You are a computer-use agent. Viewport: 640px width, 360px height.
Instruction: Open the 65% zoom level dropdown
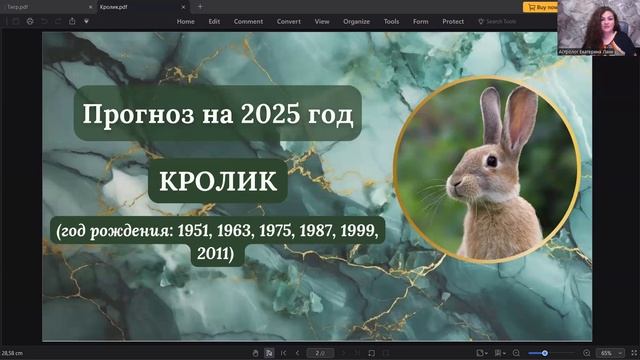610,353
